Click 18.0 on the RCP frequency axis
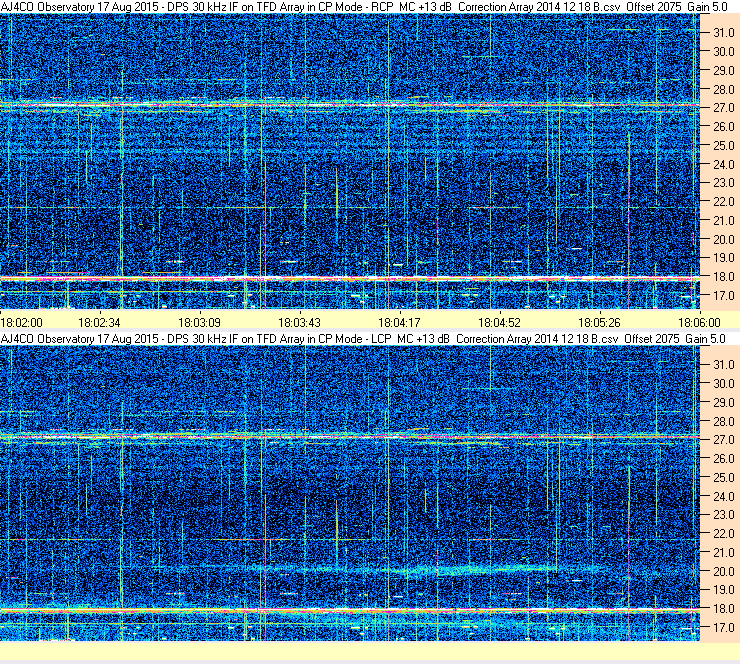Screen dimensions: 740x664 click(723, 277)
